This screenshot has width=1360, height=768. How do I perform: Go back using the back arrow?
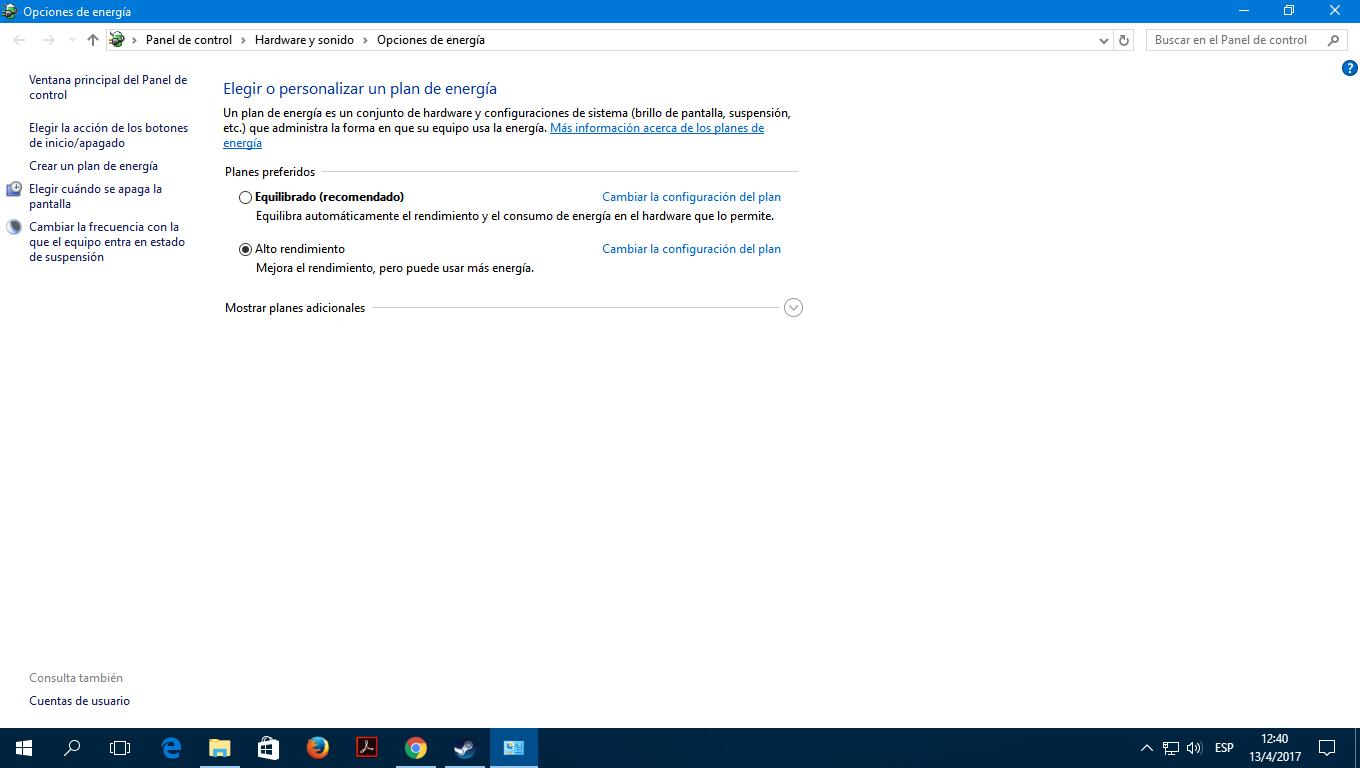click(20, 40)
